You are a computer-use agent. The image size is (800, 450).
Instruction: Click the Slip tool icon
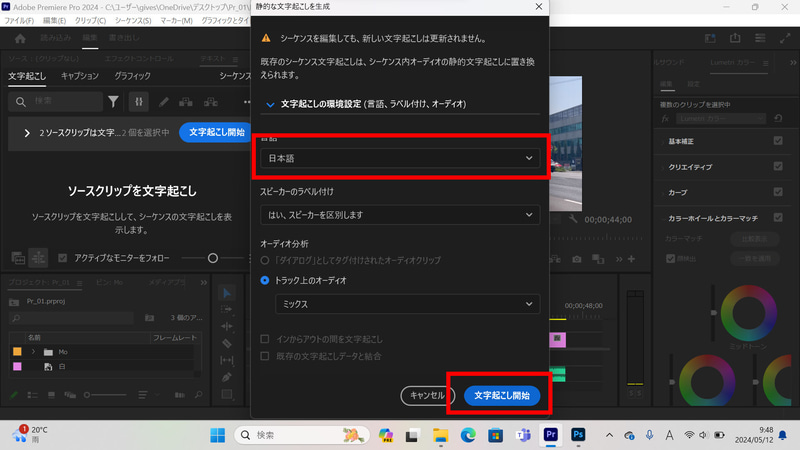tap(227, 360)
